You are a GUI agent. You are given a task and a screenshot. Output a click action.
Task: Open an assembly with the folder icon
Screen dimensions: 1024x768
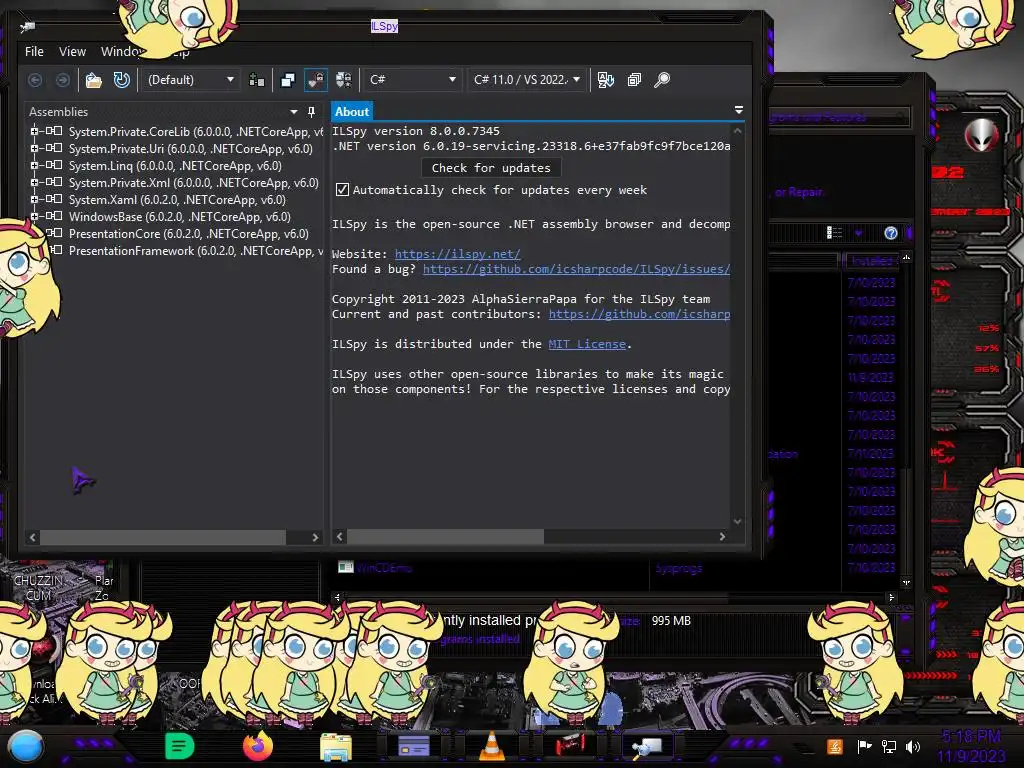point(93,80)
